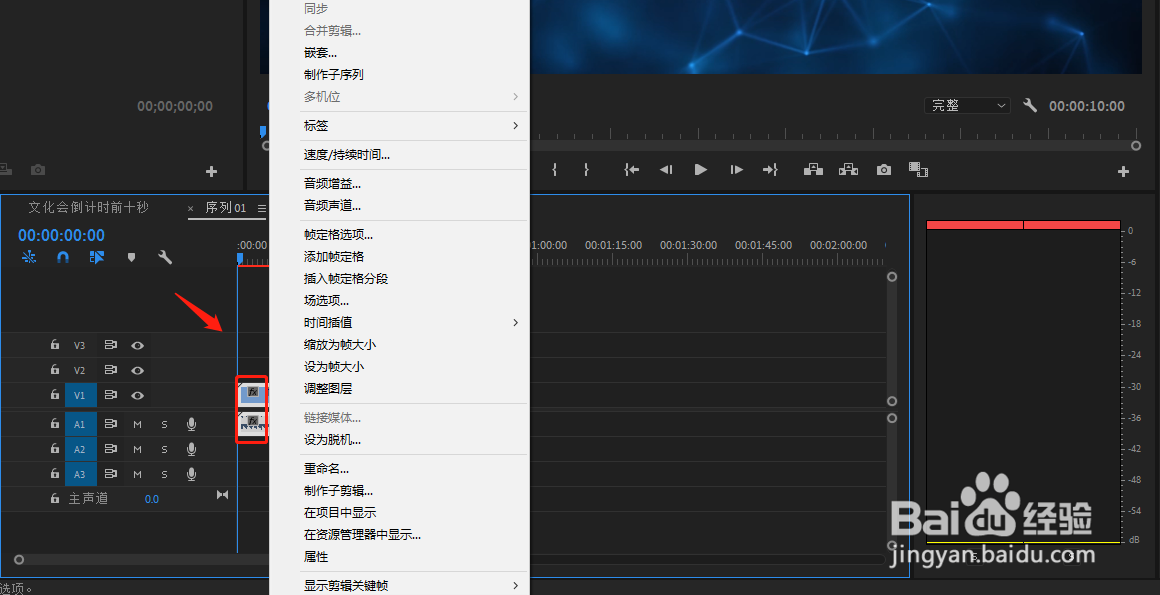1160x595 pixels.
Task: Solo the A3 audio track
Action: point(164,473)
